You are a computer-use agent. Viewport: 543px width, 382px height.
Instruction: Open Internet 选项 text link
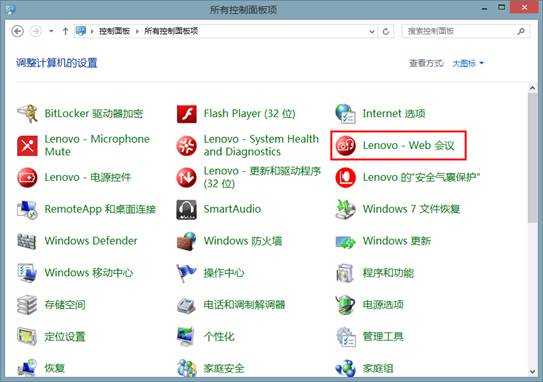[x=394, y=113]
